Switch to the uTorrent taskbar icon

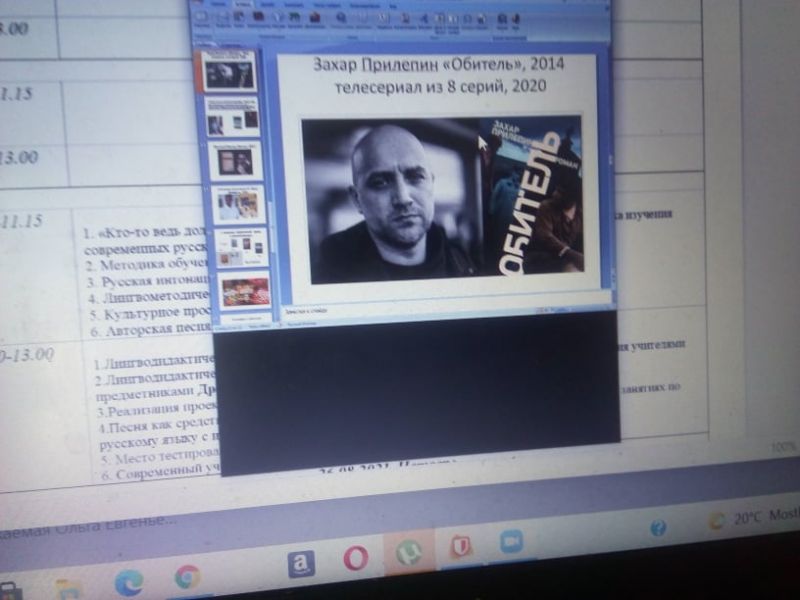coord(409,553)
